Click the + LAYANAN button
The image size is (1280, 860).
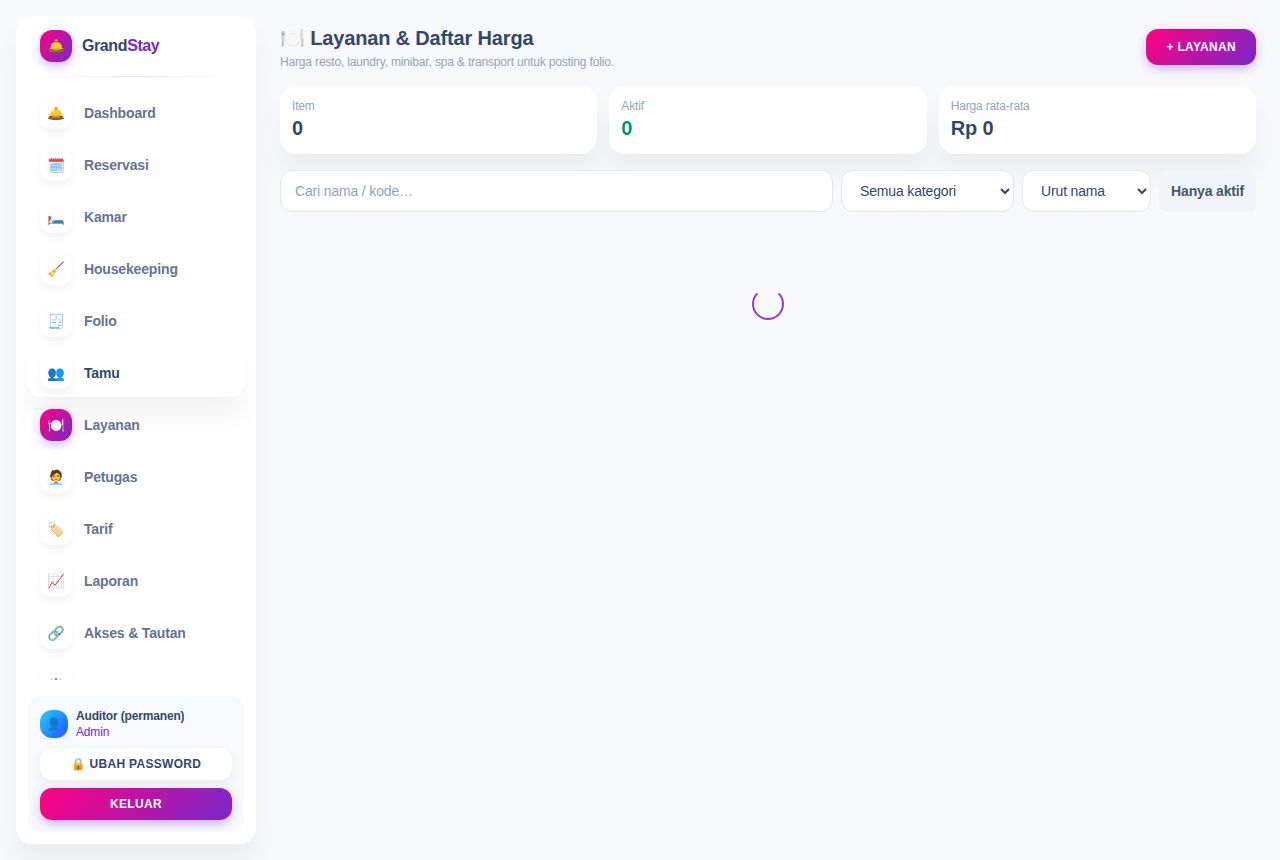(1201, 47)
